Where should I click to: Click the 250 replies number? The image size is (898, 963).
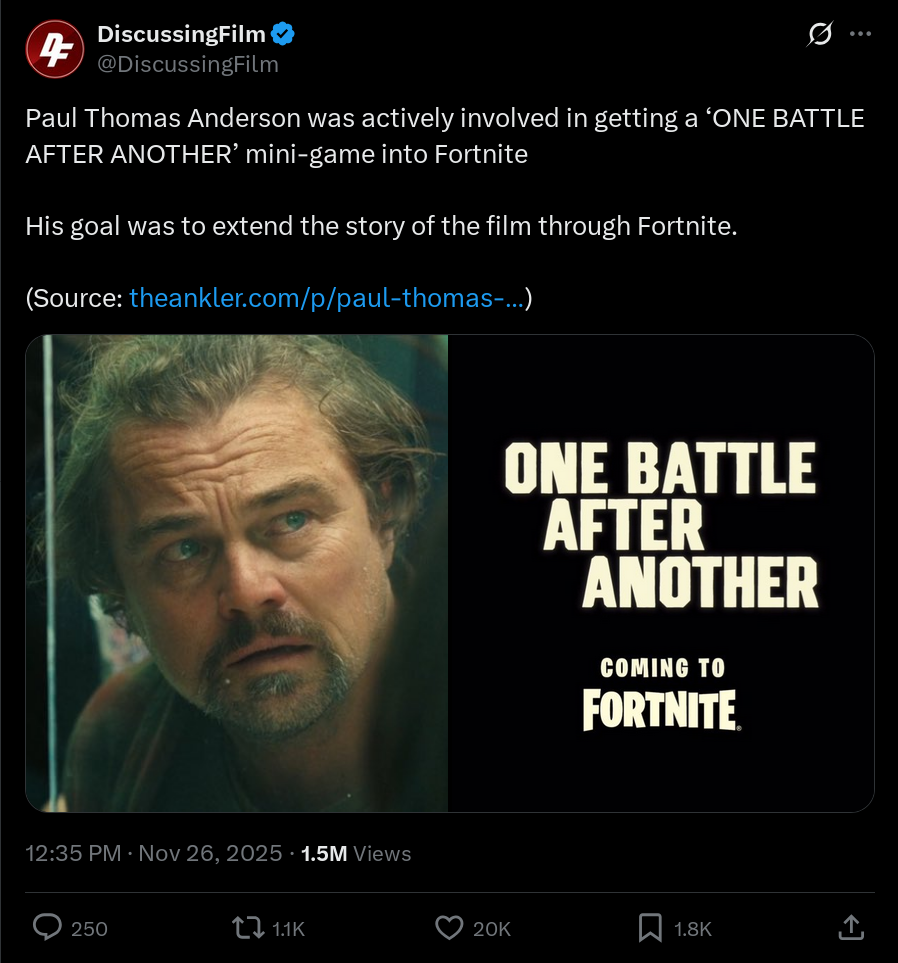(x=90, y=929)
